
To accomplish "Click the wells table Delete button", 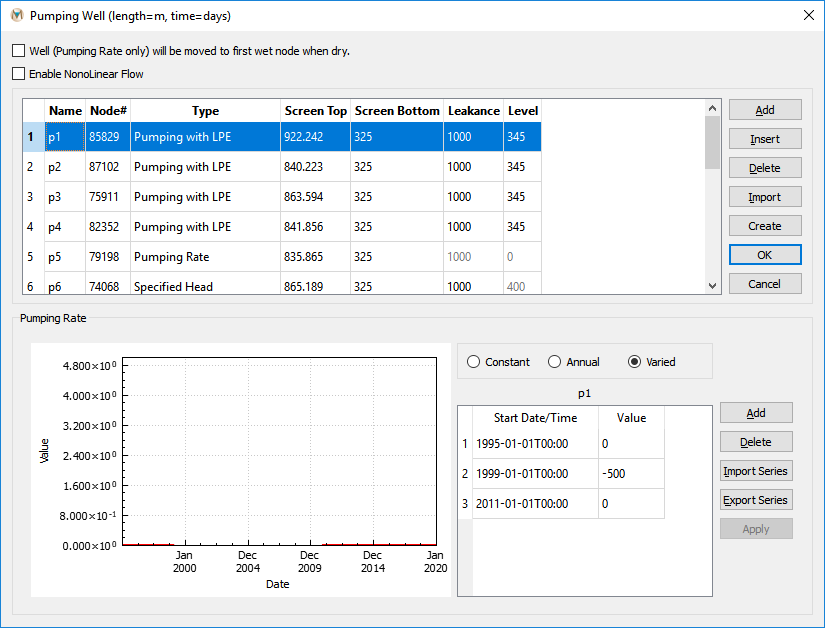I will pos(765,168).
